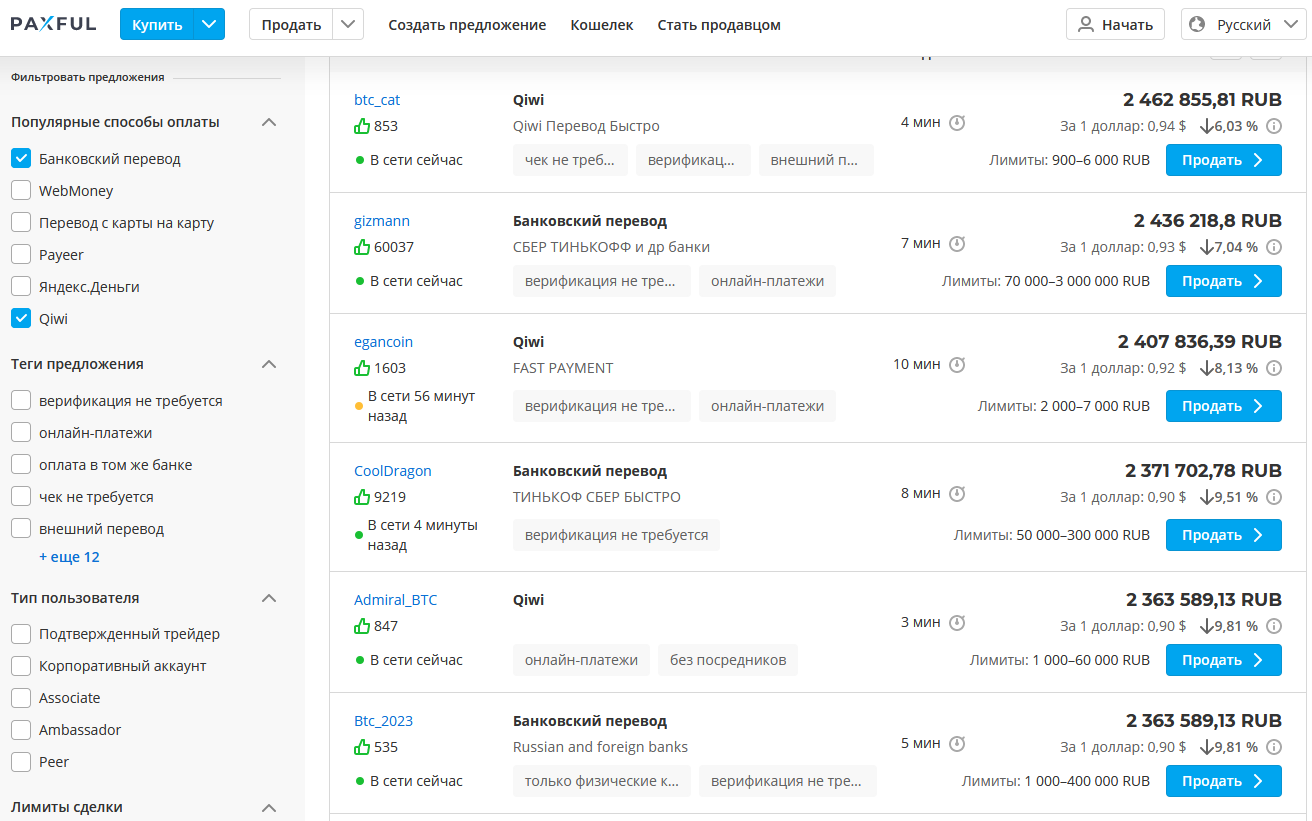
Task: Open the btc_cat seller profile
Action: click(x=377, y=100)
